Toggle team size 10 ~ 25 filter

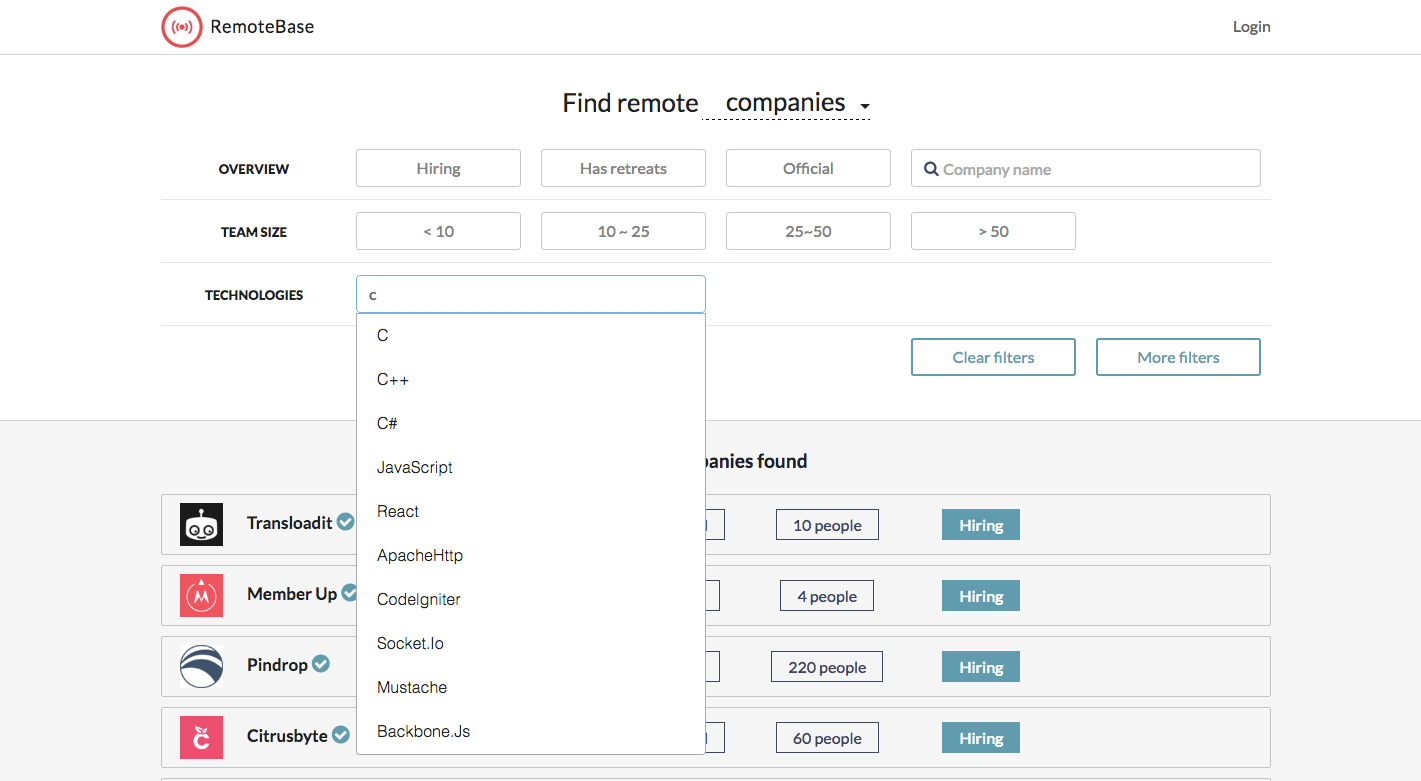[623, 231]
